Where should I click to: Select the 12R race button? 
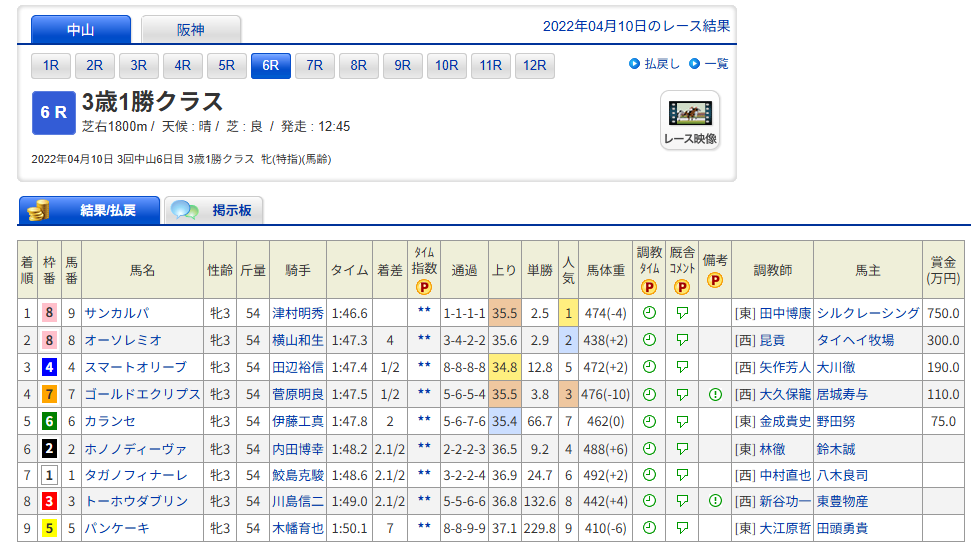535,66
